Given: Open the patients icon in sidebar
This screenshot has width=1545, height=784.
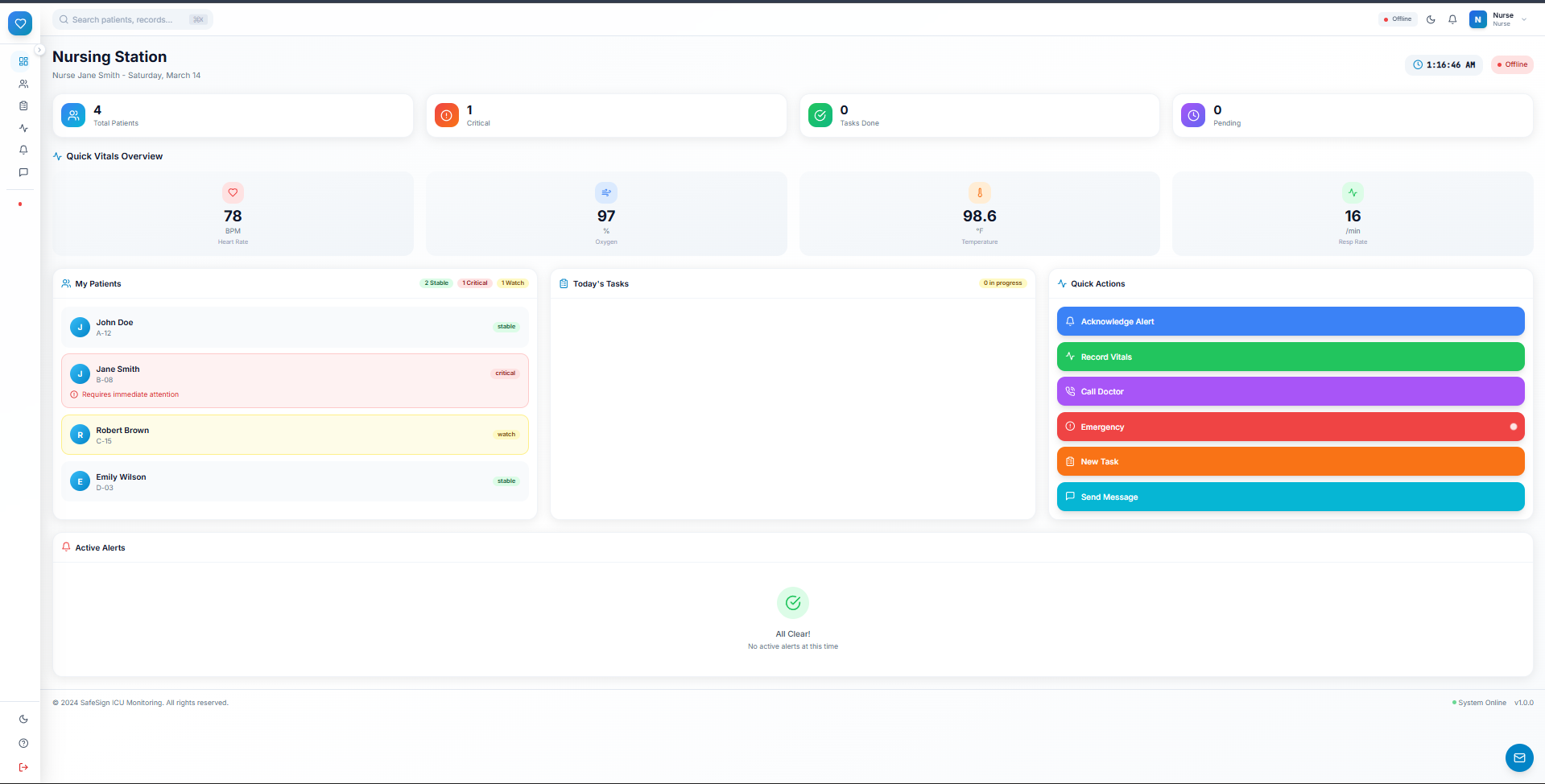Looking at the screenshot, I should coord(23,84).
